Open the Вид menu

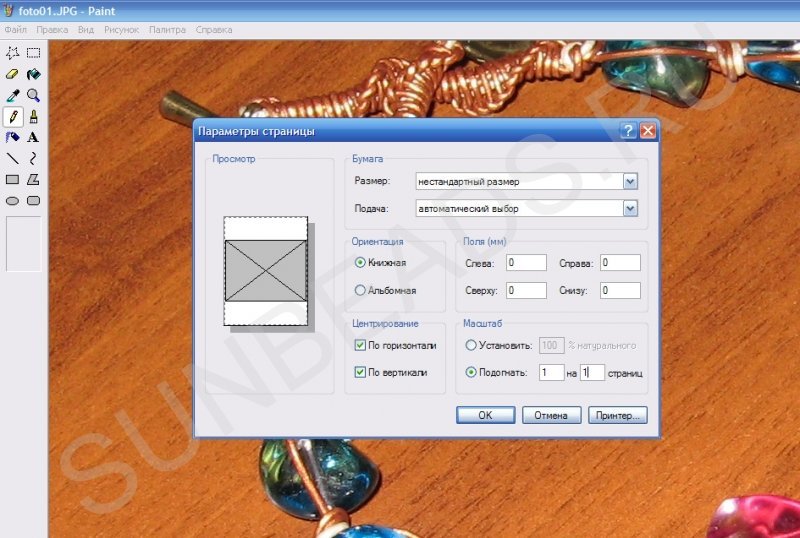click(86, 30)
